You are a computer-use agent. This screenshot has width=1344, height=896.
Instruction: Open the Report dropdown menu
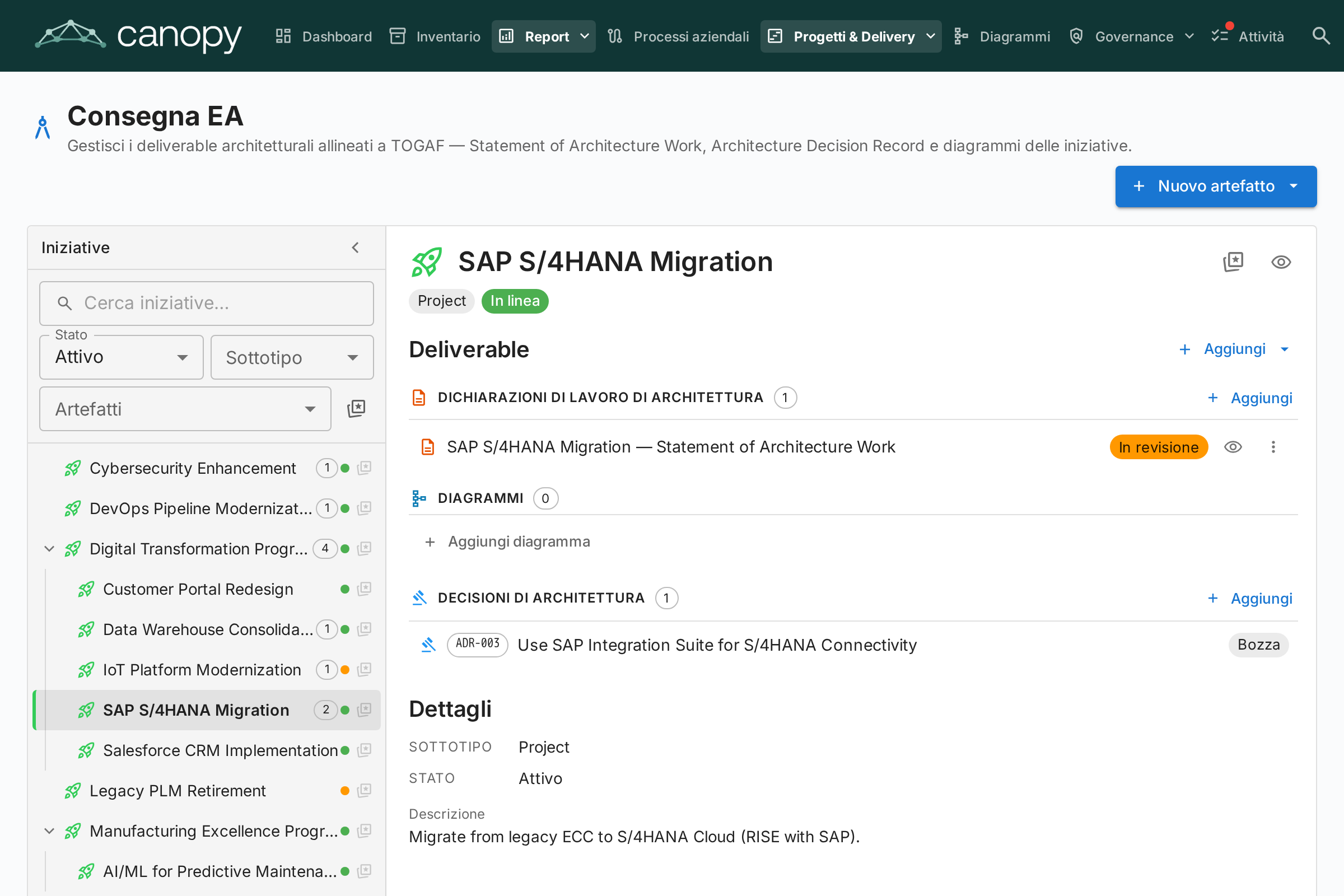pyautogui.click(x=543, y=36)
